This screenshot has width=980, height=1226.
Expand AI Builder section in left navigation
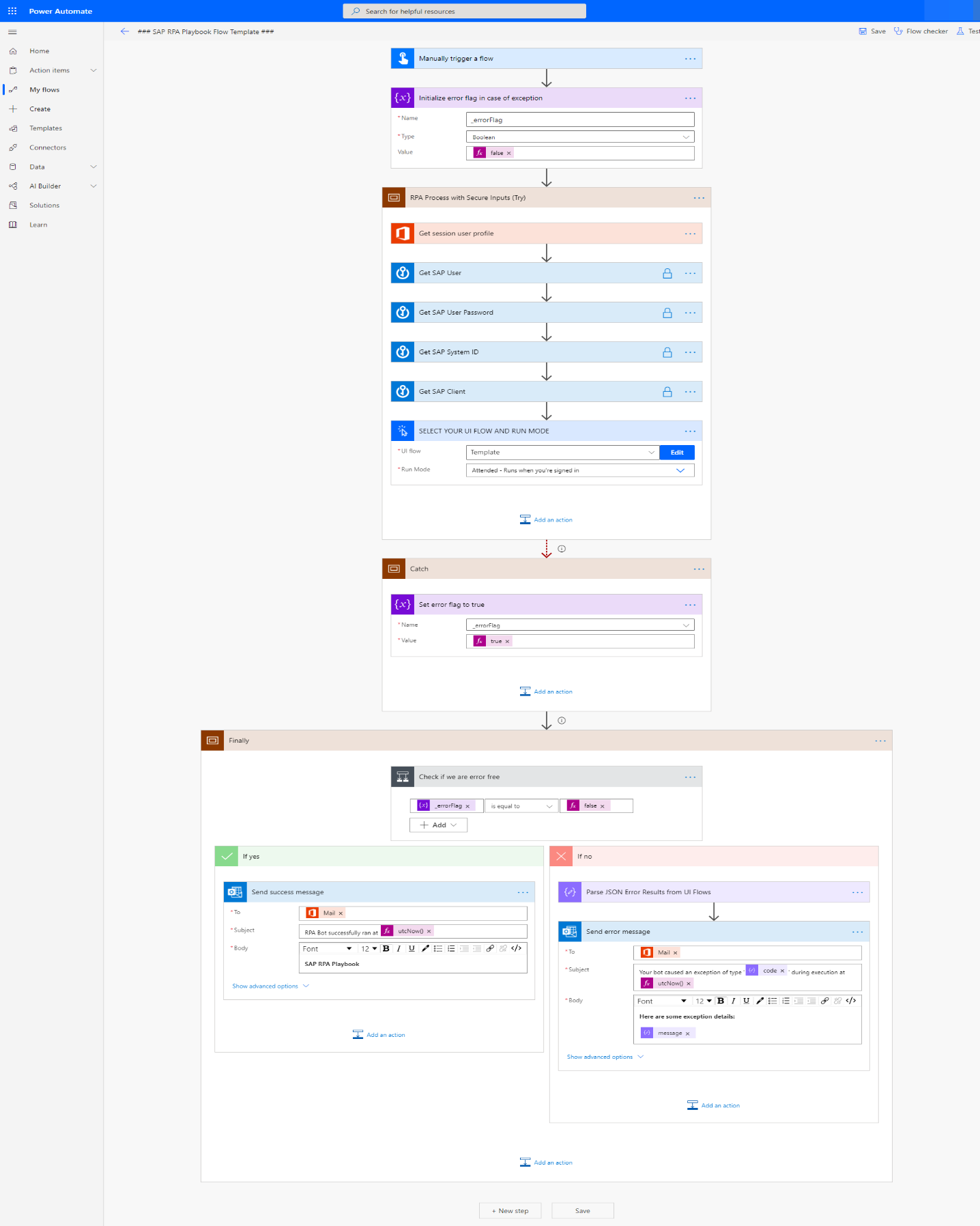pos(93,186)
